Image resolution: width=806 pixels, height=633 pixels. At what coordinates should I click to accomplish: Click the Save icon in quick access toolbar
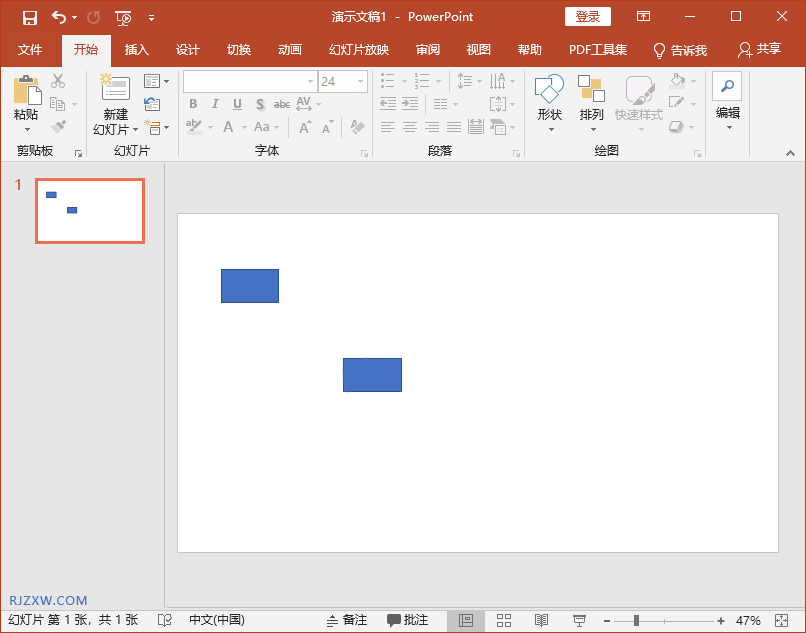tap(30, 17)
